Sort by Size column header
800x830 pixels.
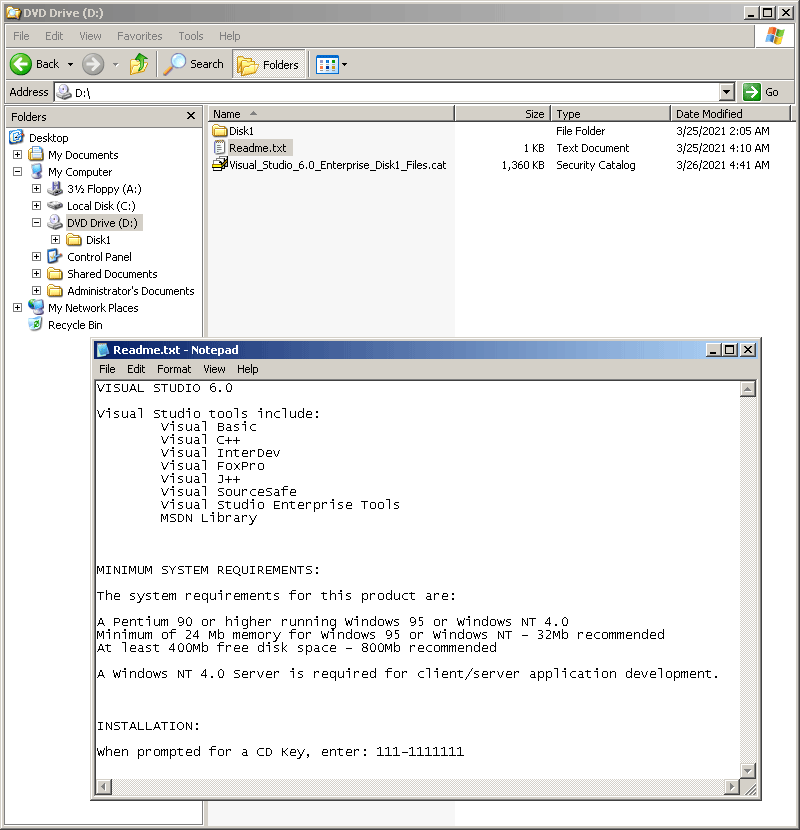[x=502, y=114]
